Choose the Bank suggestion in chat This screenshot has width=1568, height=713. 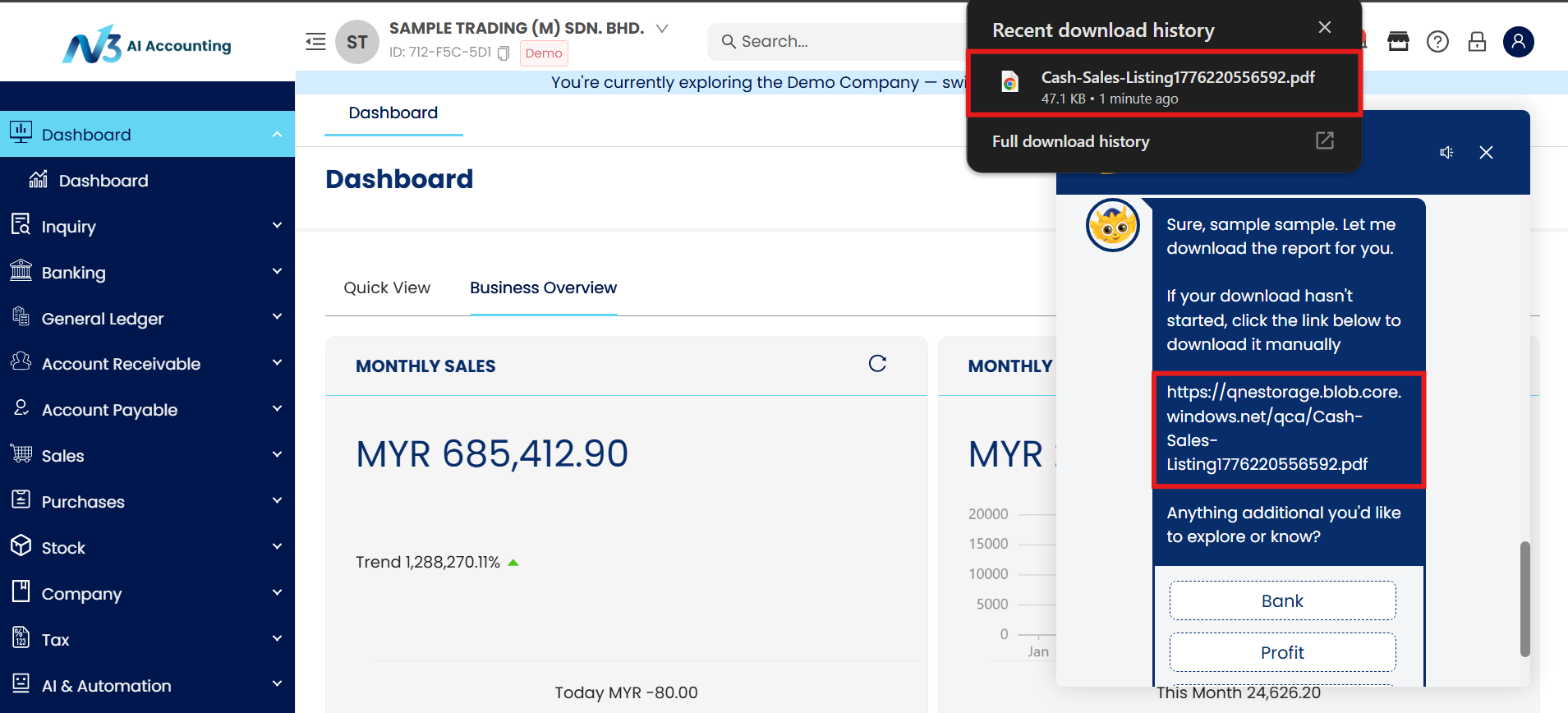point(1282,601)
